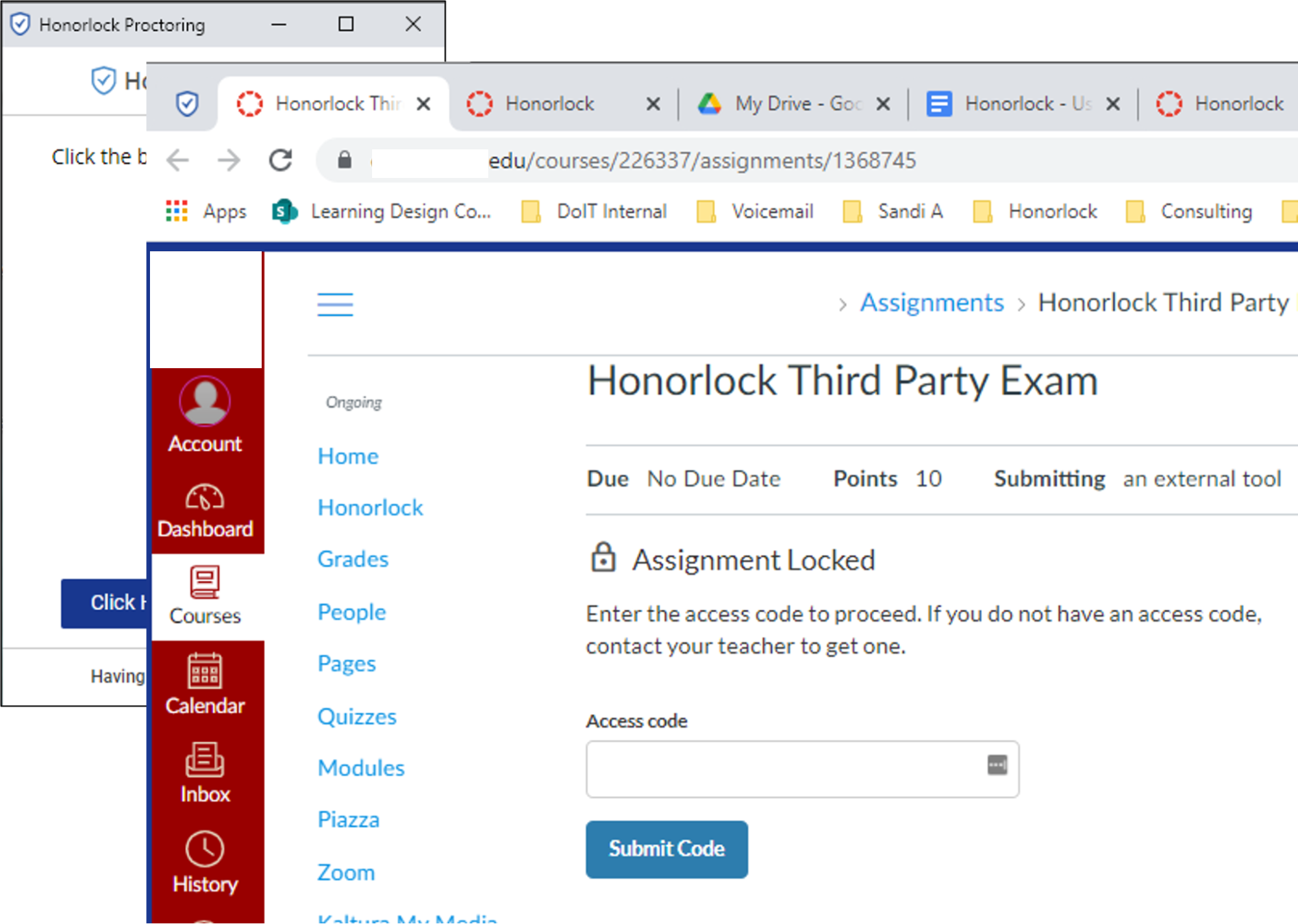Click the Honorlock Third Party breadcrumb text

click(1165, 303)
